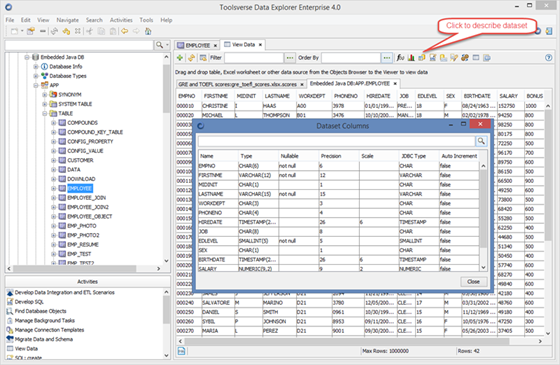This screenshot has height=365, width=560.
Task: Click the Objects Browser search field
Action: [79, 45]
